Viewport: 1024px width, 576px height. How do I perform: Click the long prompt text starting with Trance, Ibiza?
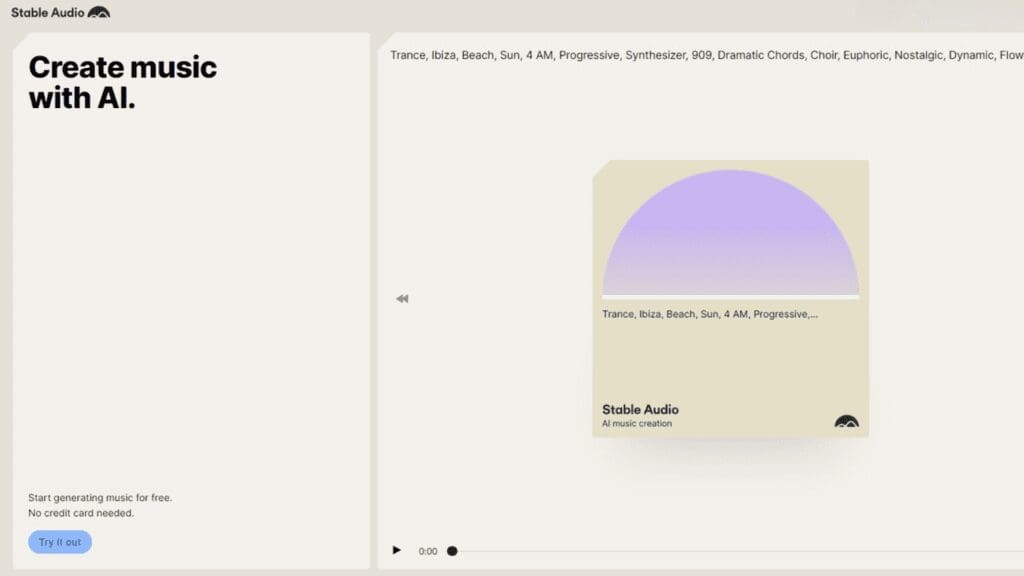[x=707, y=56]
